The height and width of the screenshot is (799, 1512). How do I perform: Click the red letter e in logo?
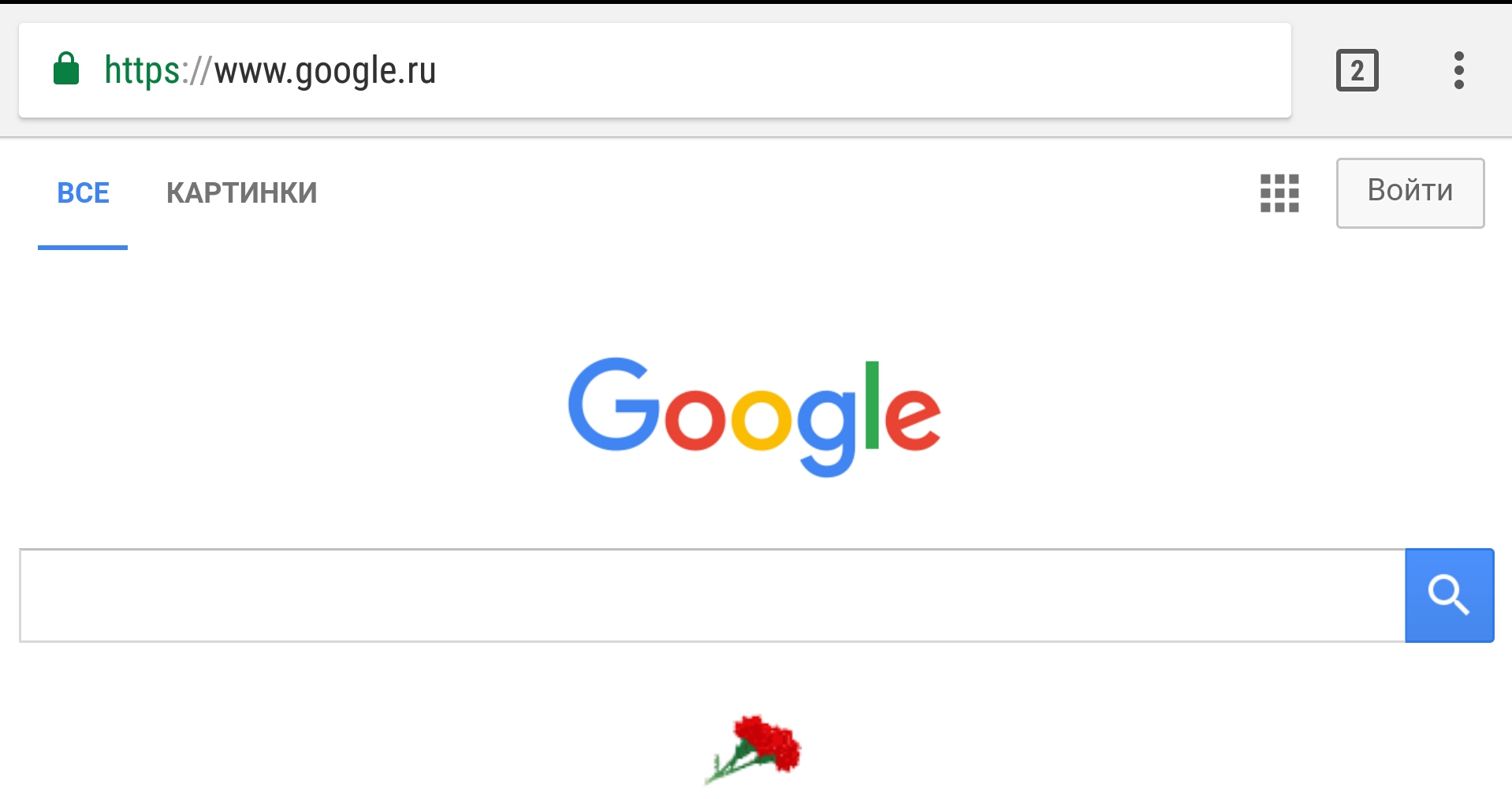pyautogui.click(x=913, y=419)
